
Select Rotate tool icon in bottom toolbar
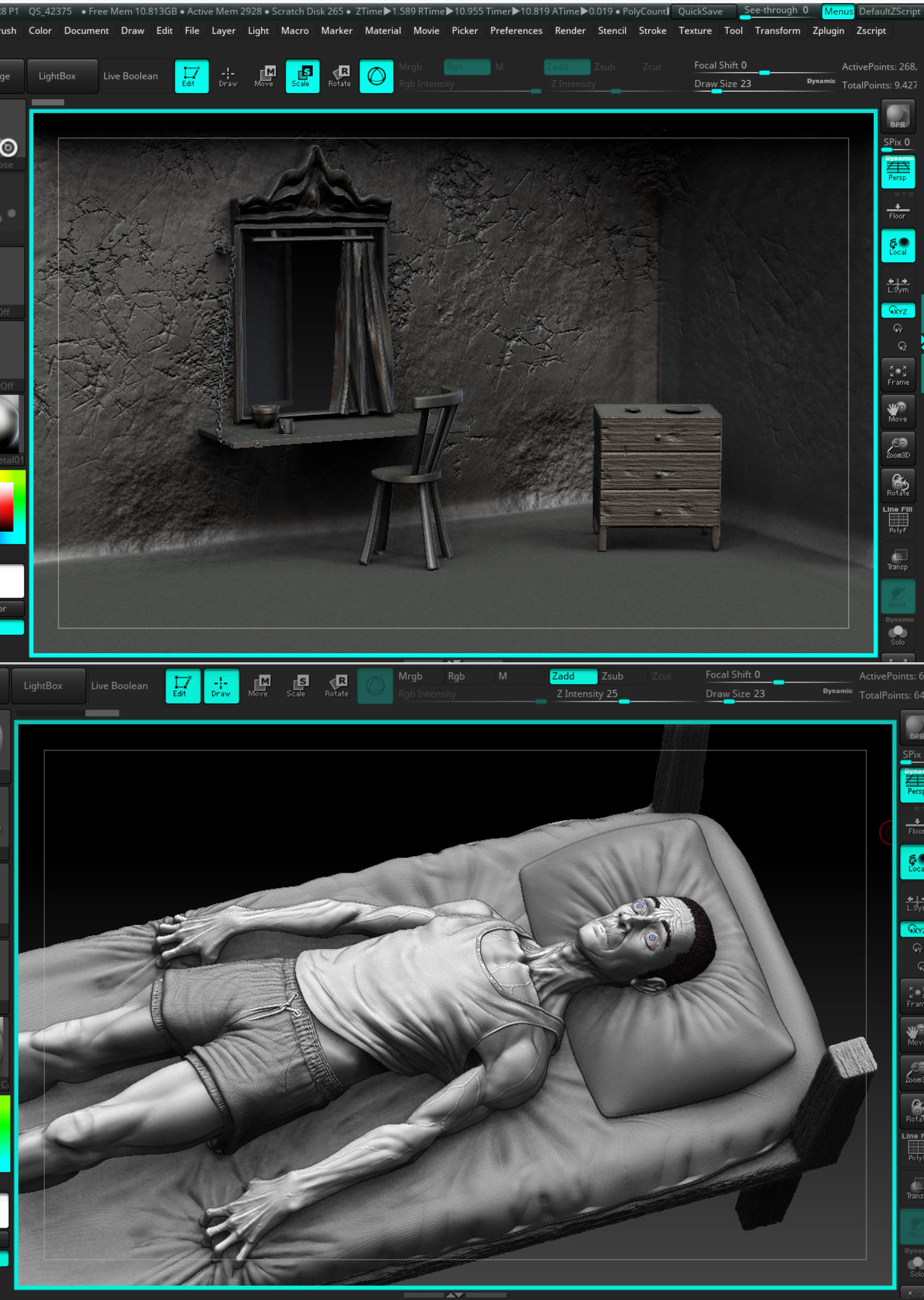[x=336, y=686]
